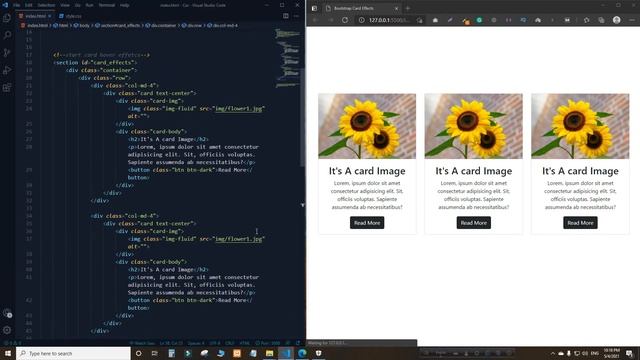Switch to Microsoft Edge on taskbar
Viewport: 640px width, 360px height.
[x=302, y=353]
